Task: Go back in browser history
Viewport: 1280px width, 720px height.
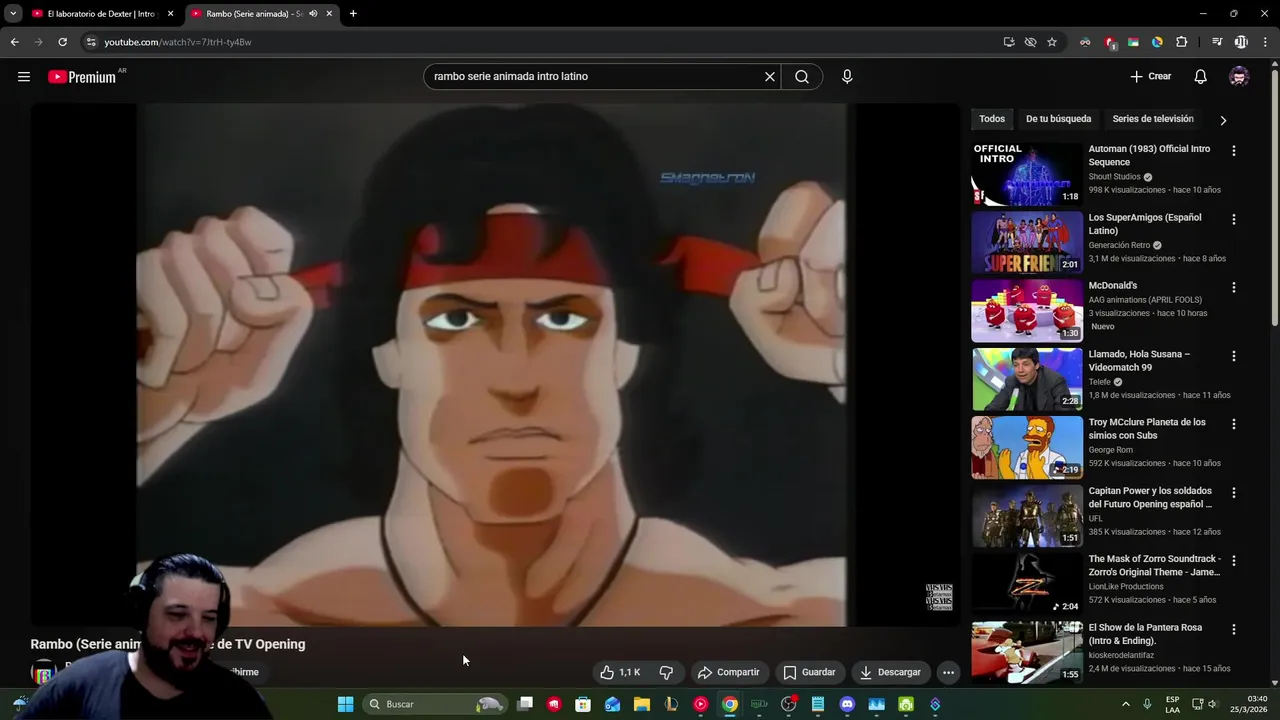Action: [14, 42]
